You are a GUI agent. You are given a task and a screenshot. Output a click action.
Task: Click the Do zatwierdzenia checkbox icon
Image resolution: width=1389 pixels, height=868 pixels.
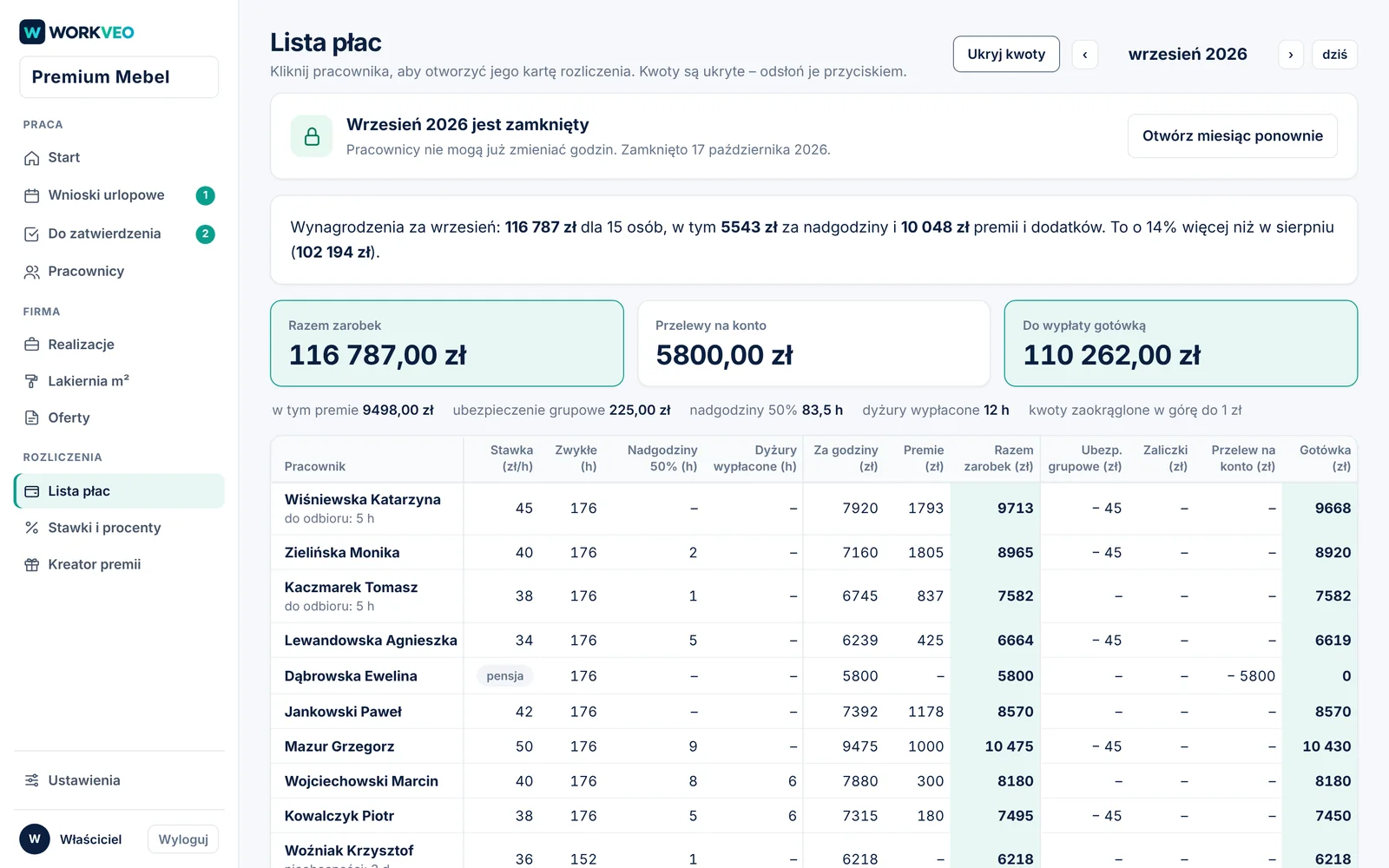click(32, 234)
